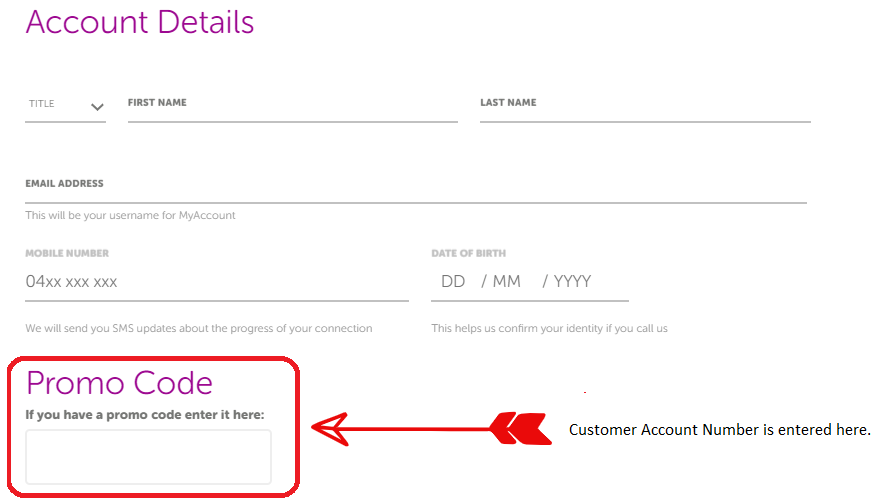Select the Promo Code heading

(x=119, y=383)
